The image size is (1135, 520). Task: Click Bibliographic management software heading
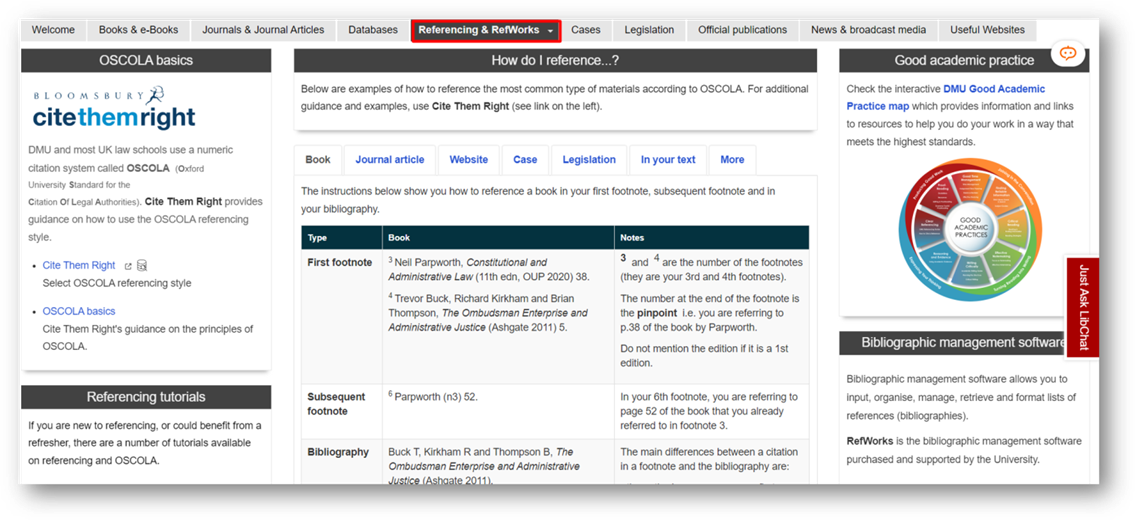coord(964,343)
